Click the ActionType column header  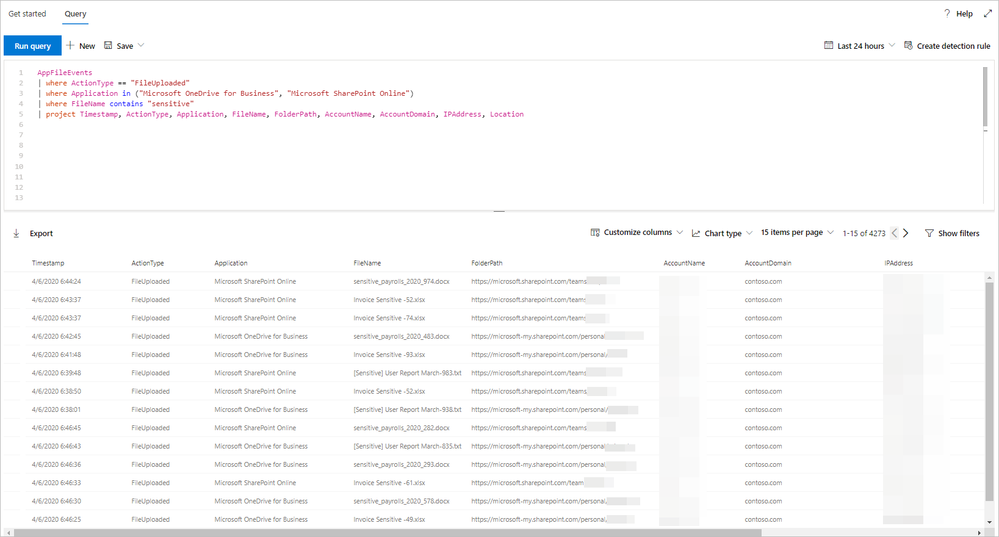(147, 263)
